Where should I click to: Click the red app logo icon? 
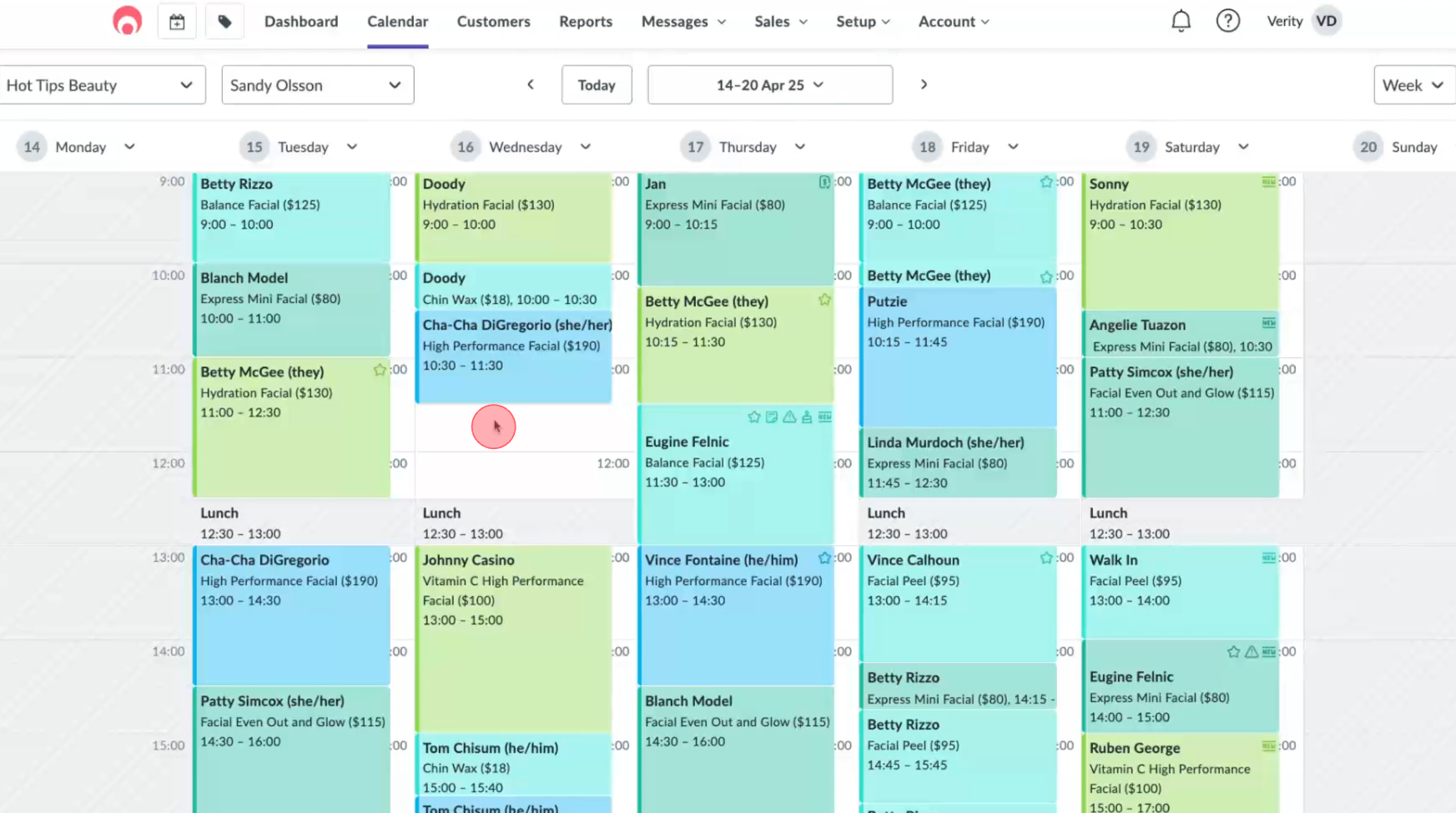[127, 21]
